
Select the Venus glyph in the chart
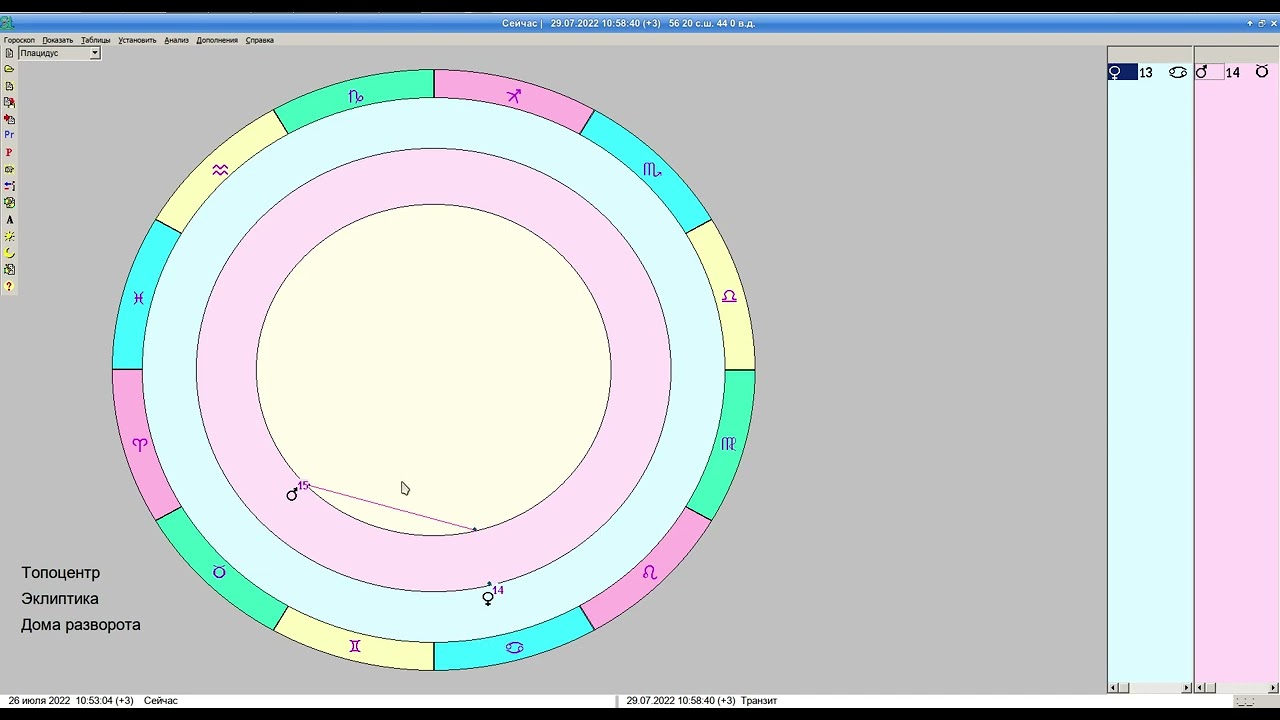[488, 598]
